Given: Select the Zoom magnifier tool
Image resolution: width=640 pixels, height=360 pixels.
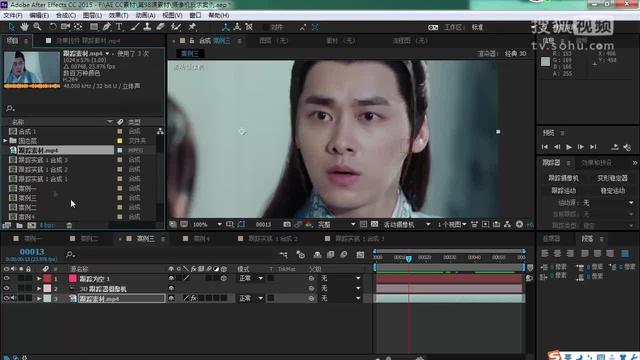Looking at the screenshot, I should click(37, 27).
